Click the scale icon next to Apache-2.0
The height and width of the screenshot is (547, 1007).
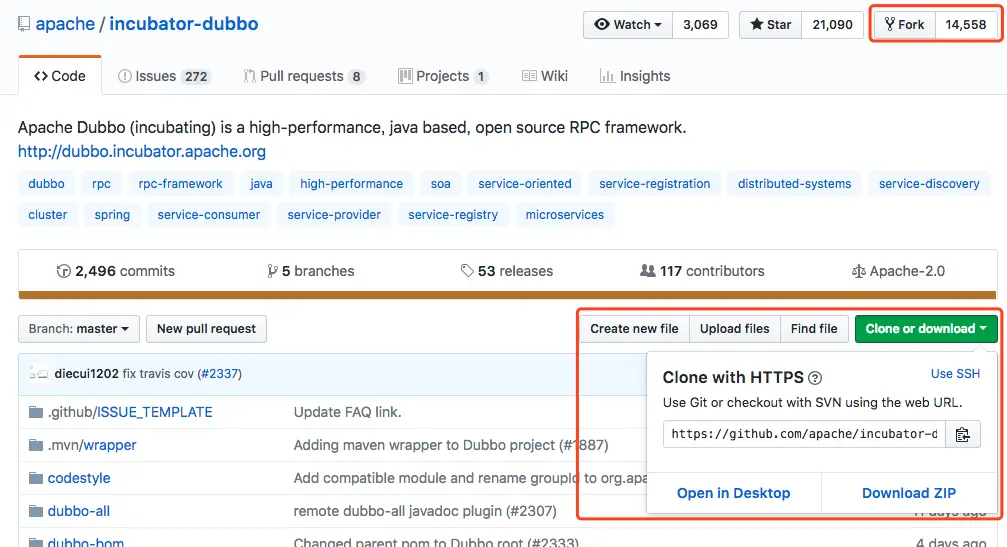(858, 271)
